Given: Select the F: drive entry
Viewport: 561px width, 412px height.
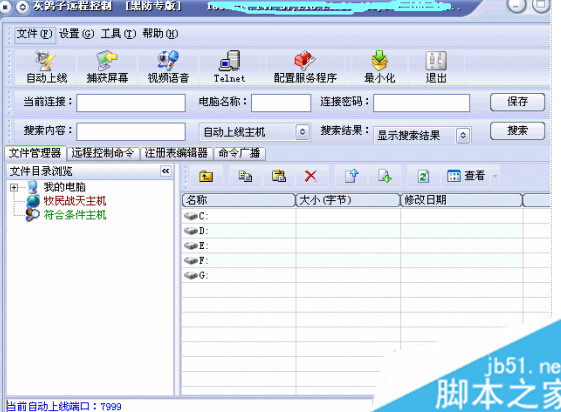Looking at the screenshot, I should tap(196, 260).
